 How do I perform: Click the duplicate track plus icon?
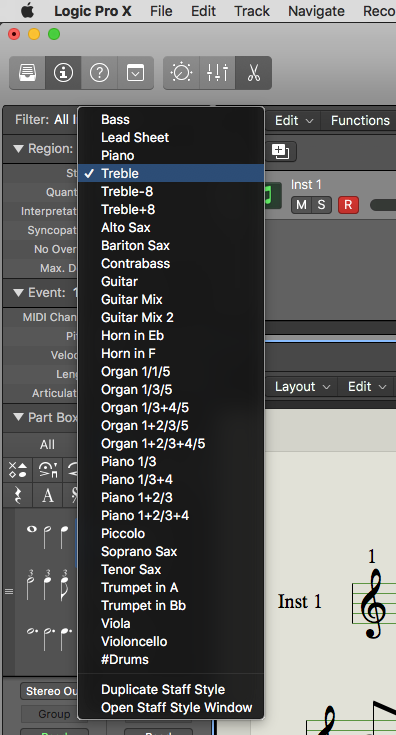(x=281, y=151)
